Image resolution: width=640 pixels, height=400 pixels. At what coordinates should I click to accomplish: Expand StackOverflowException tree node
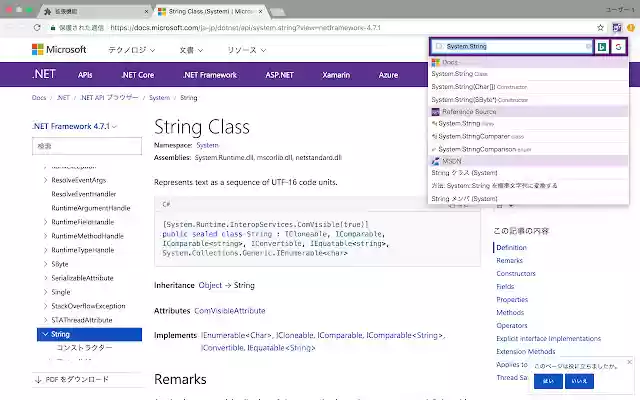pyautogui.click(x=45, y=306)
